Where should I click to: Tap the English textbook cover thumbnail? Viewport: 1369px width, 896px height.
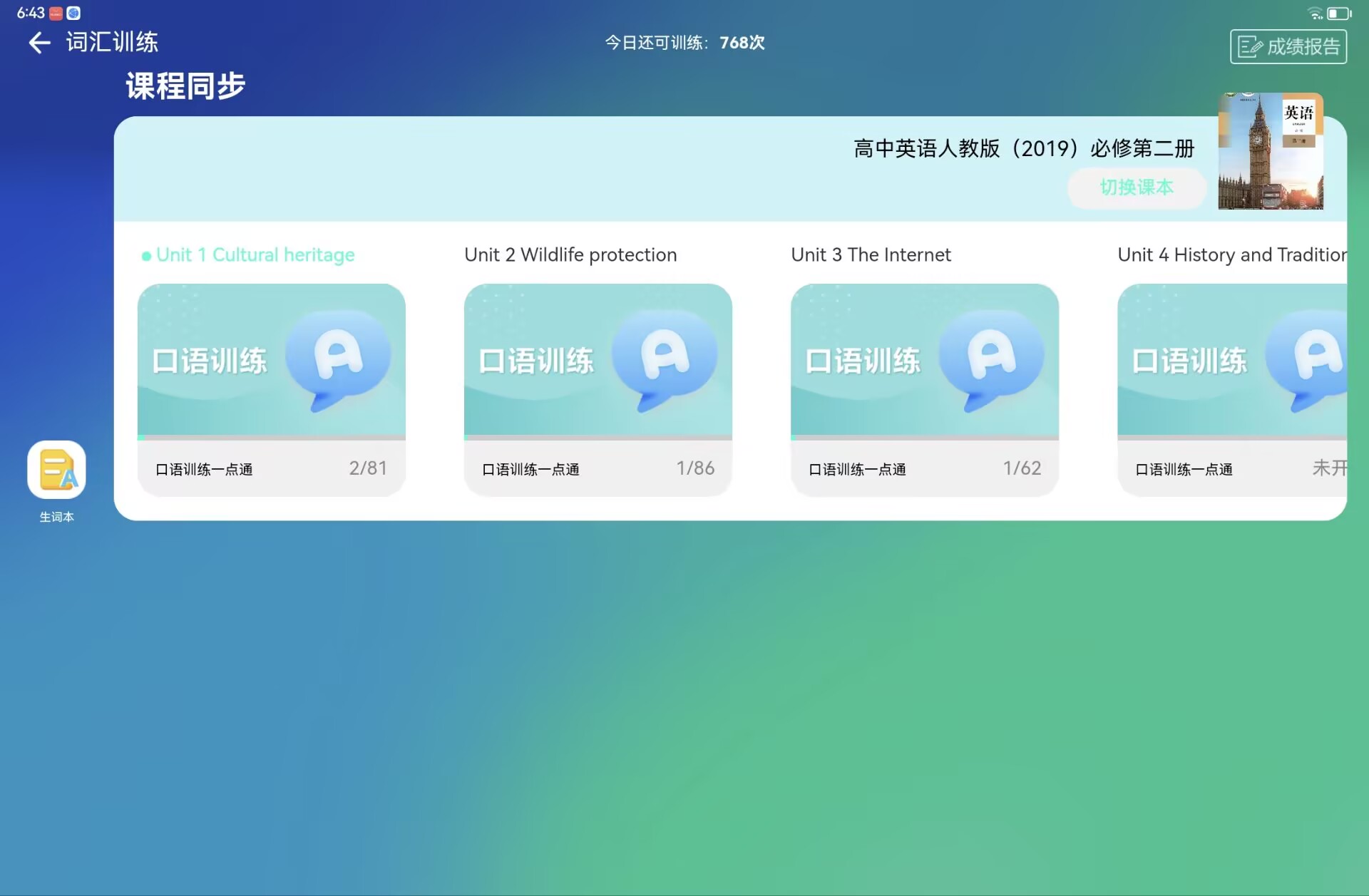coord(1271,151)
